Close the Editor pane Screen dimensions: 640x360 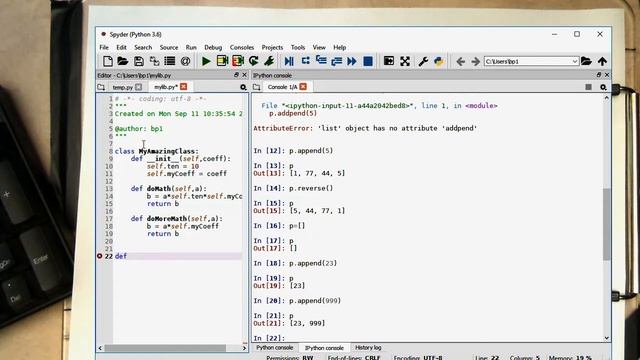244,75
